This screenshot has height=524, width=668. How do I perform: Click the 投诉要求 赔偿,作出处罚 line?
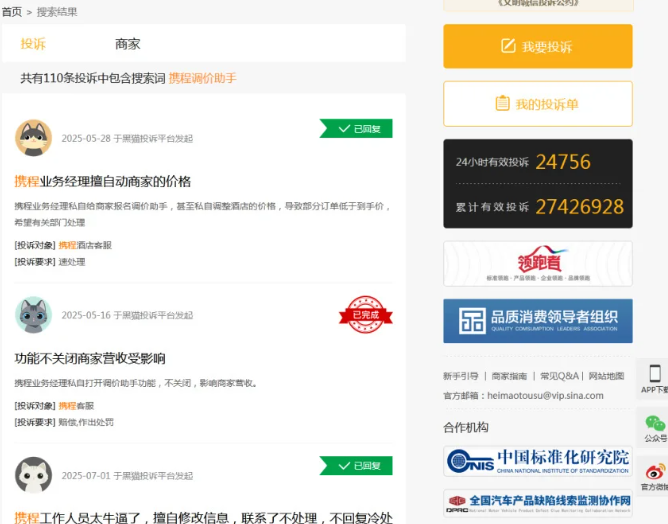[x=64, y=422]
